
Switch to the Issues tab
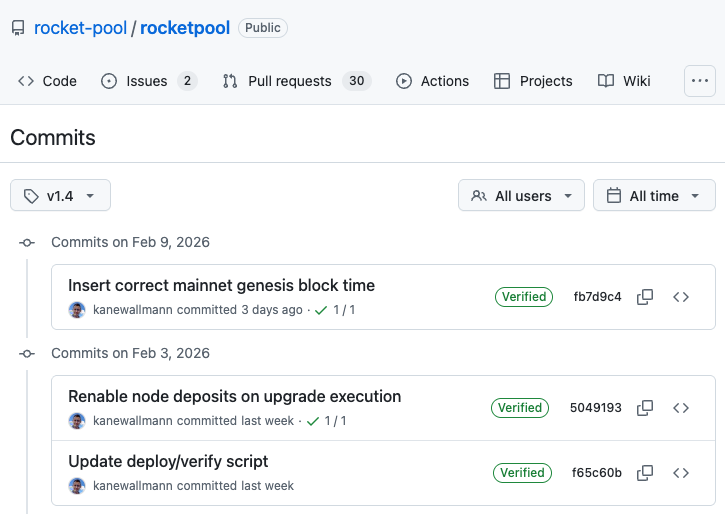click(x=148, y=81)
